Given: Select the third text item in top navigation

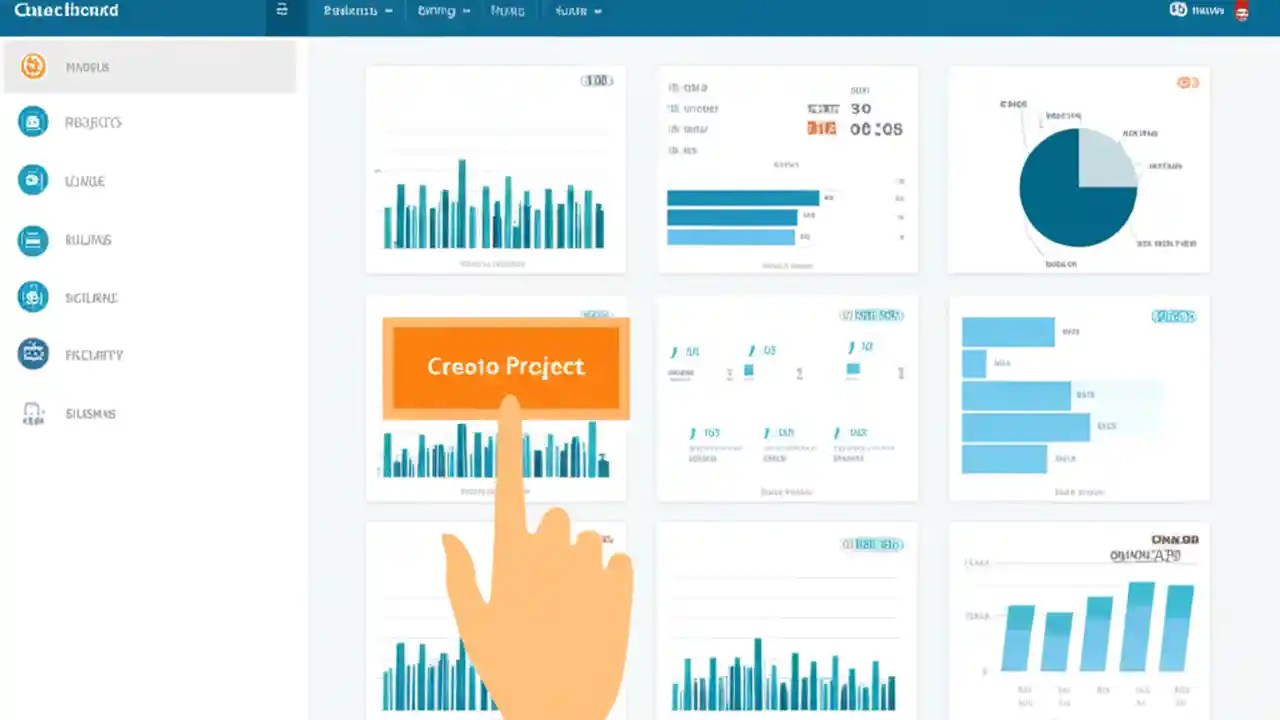Looking at the screenshot, I should coord(507,11).
